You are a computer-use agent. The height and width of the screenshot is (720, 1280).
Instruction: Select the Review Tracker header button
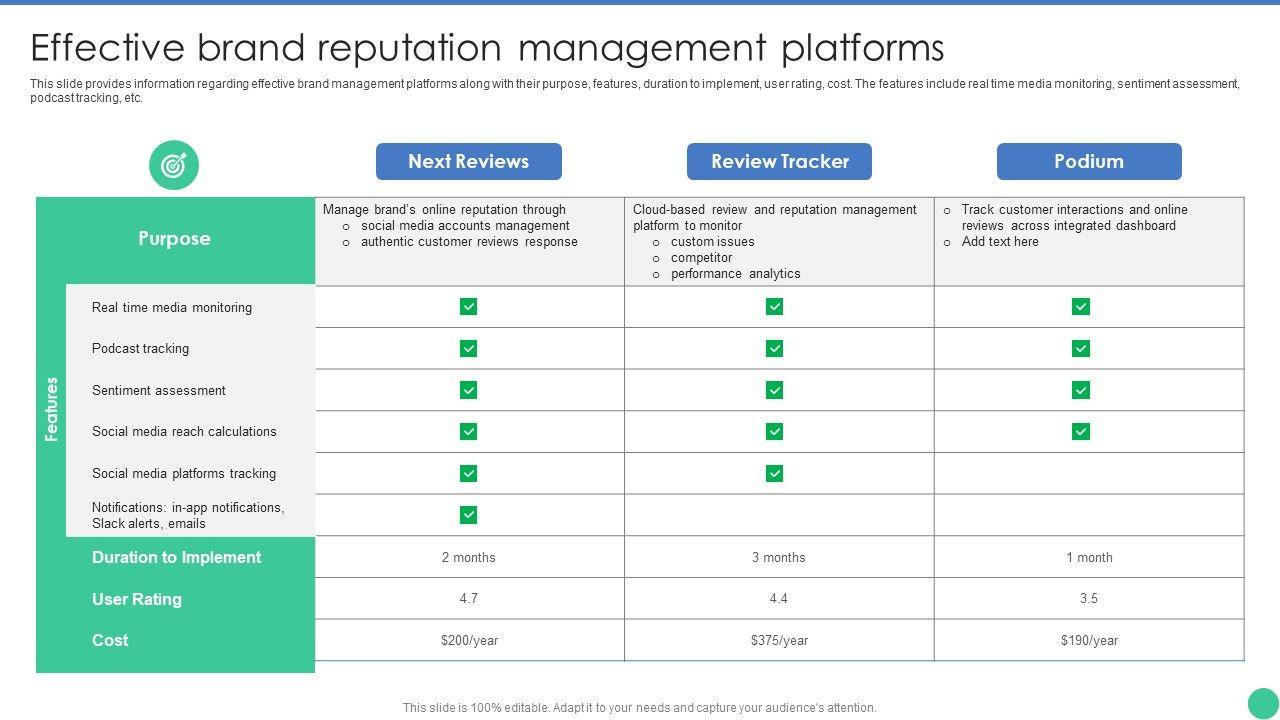(779, 162)
